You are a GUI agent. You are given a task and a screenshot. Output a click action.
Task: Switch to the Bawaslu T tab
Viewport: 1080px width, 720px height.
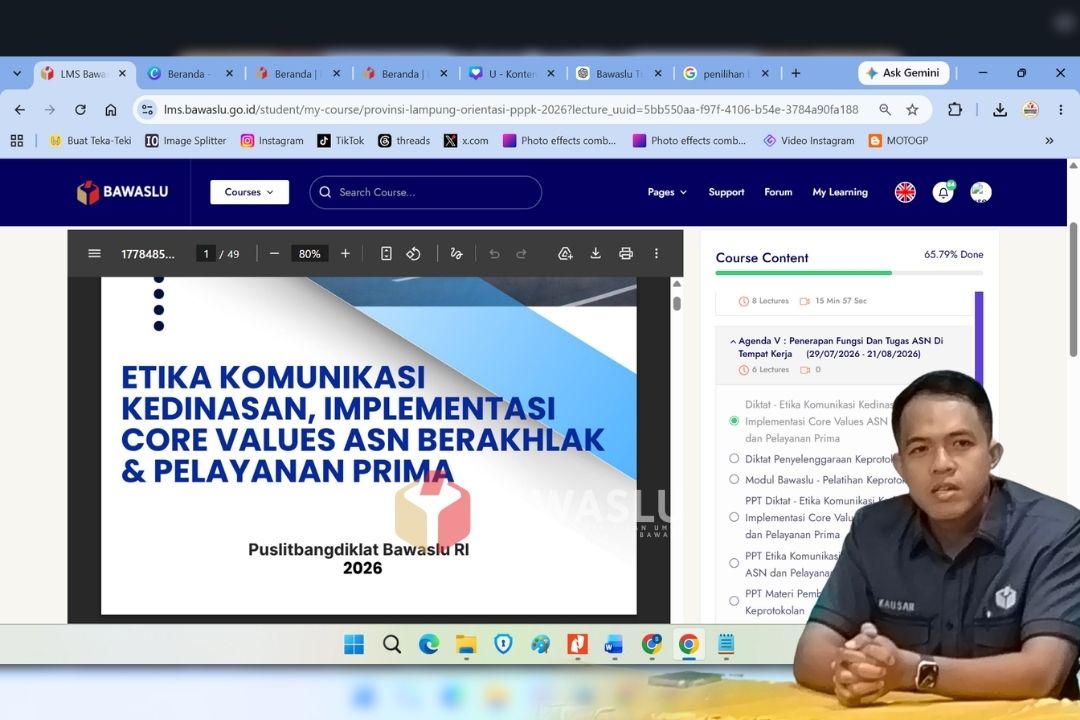[x=619, y=74]
